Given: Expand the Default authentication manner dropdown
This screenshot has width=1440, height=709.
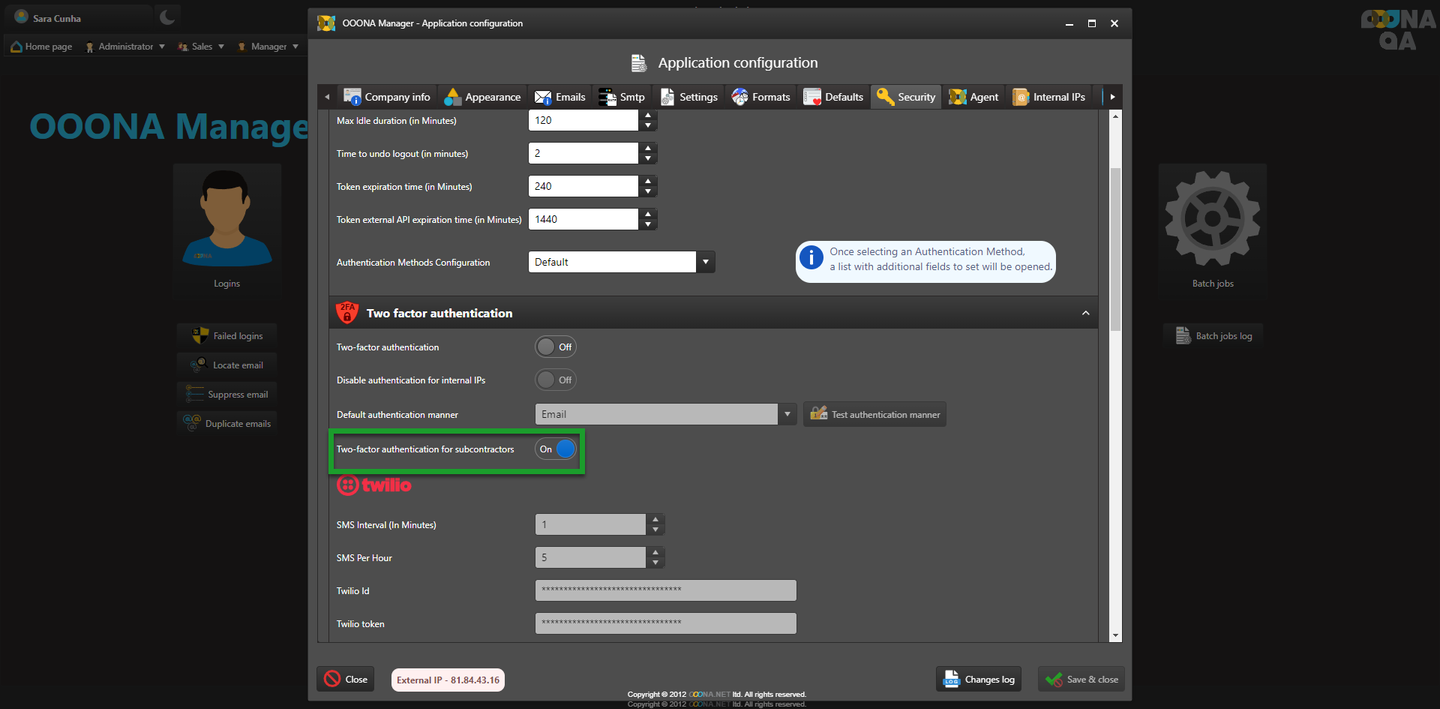Looking at the screenshot, I should click(788, 414).
